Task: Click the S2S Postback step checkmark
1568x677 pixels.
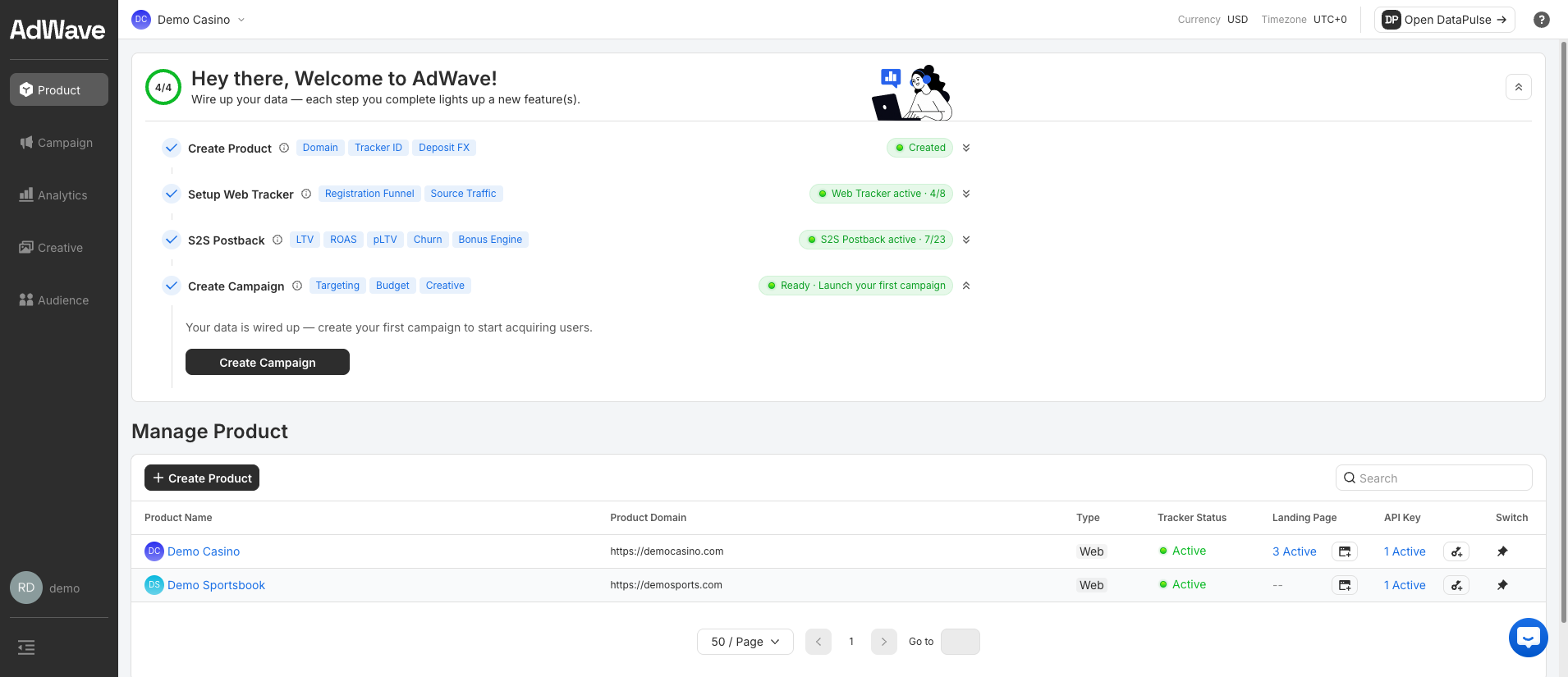Action: (x=171, y=240)
